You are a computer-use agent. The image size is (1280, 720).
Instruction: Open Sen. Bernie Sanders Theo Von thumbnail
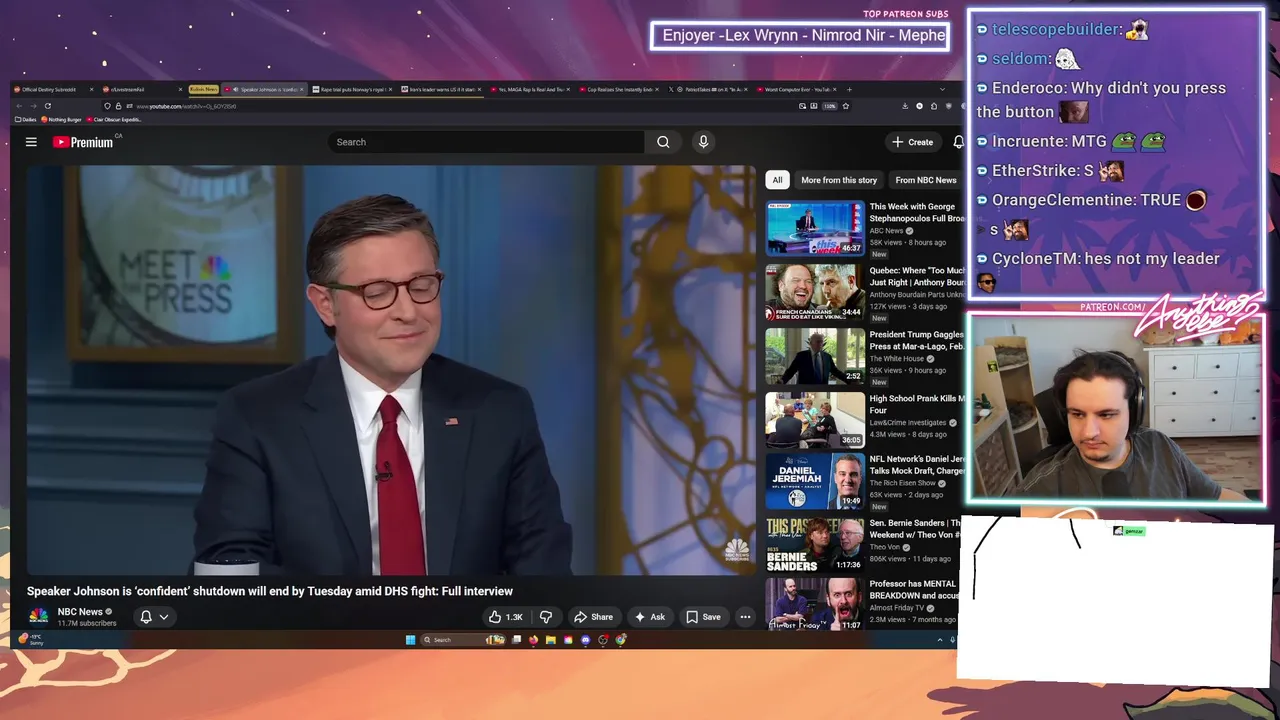point(815,545)
